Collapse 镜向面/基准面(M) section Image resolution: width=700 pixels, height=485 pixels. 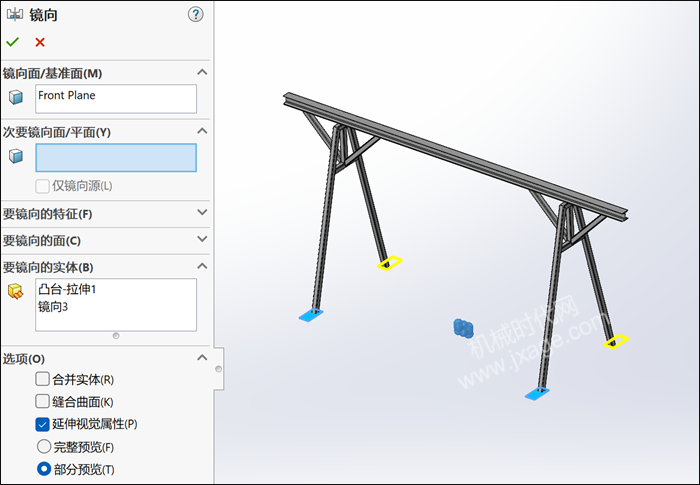point(202,72)
